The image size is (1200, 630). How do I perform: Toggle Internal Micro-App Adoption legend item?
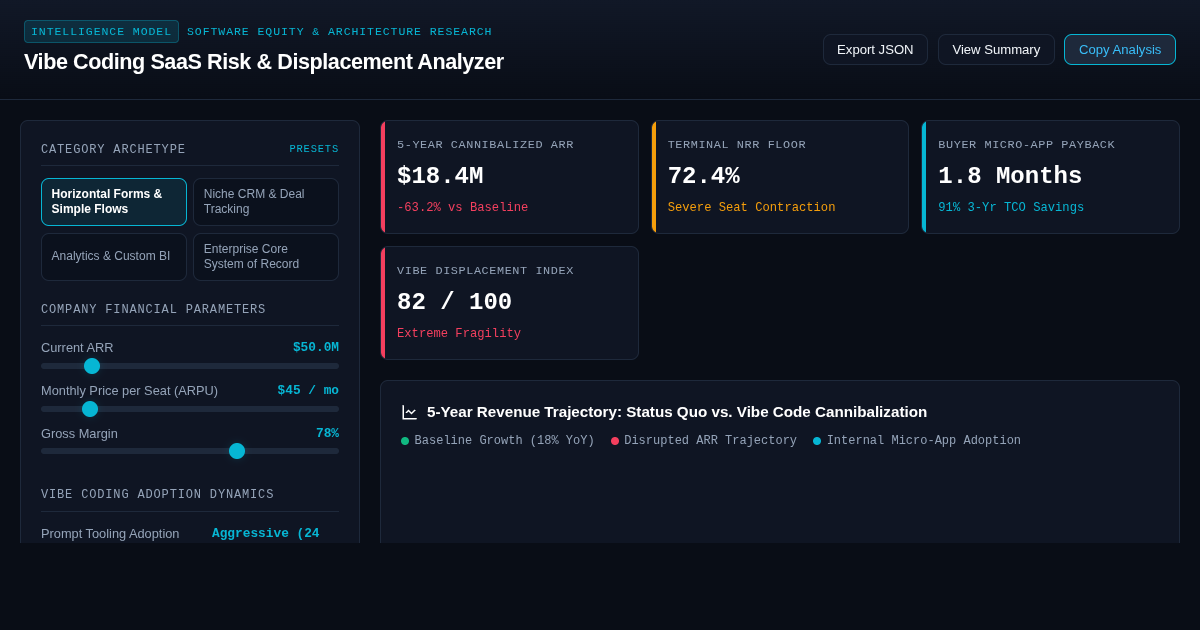917,441
